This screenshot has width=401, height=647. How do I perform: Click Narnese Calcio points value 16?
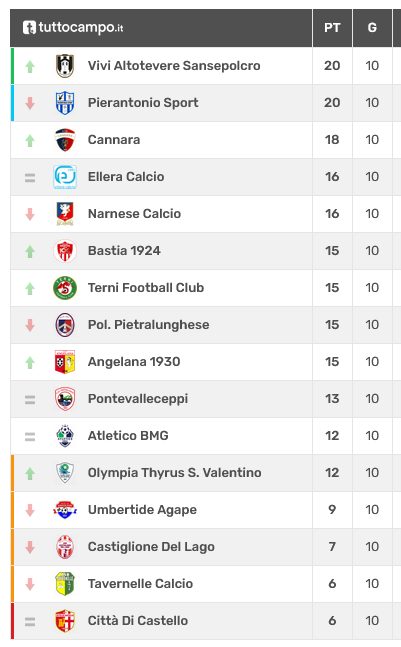pos(332,214)
